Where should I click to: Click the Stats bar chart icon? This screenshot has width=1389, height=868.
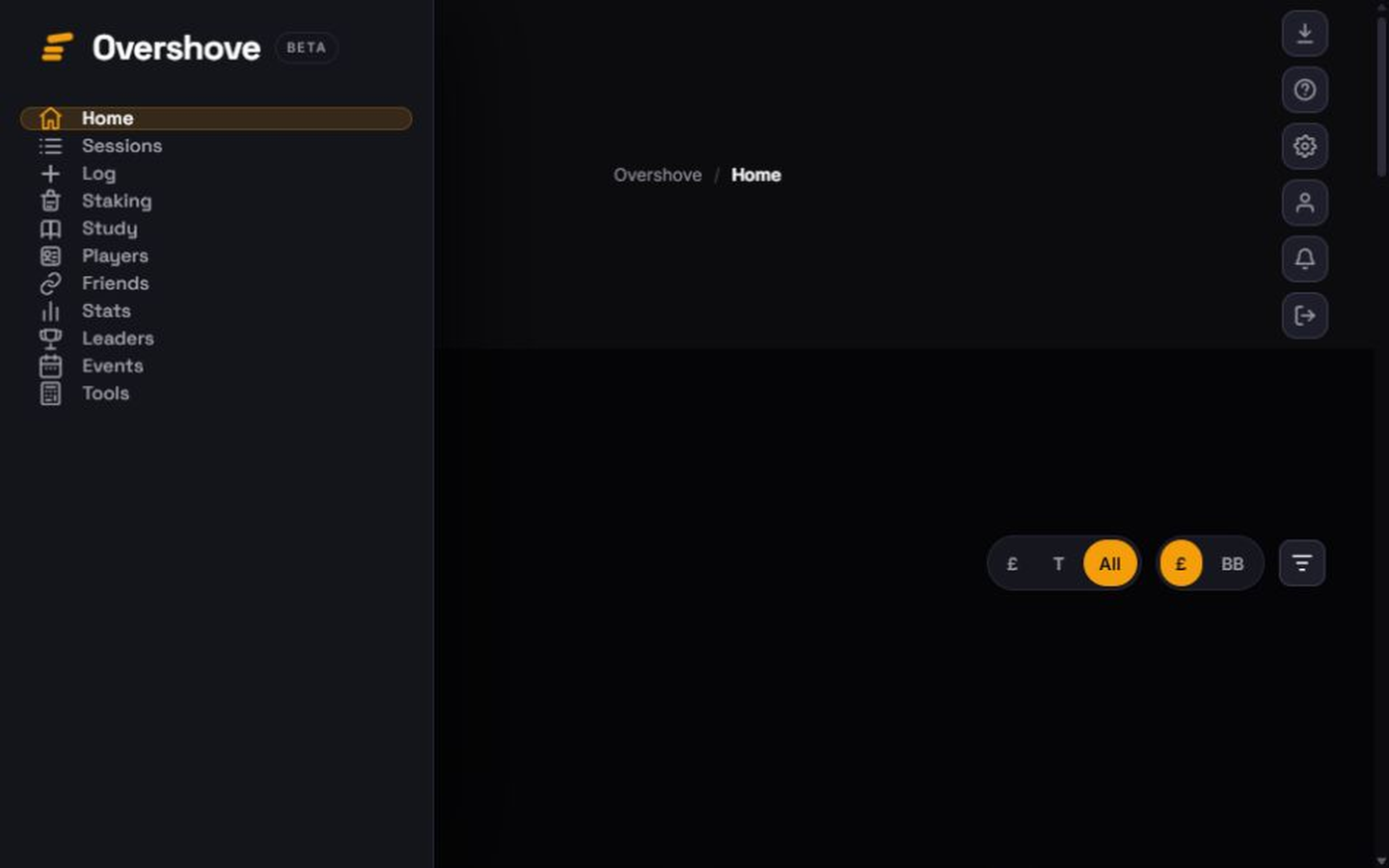click(50, 311)
